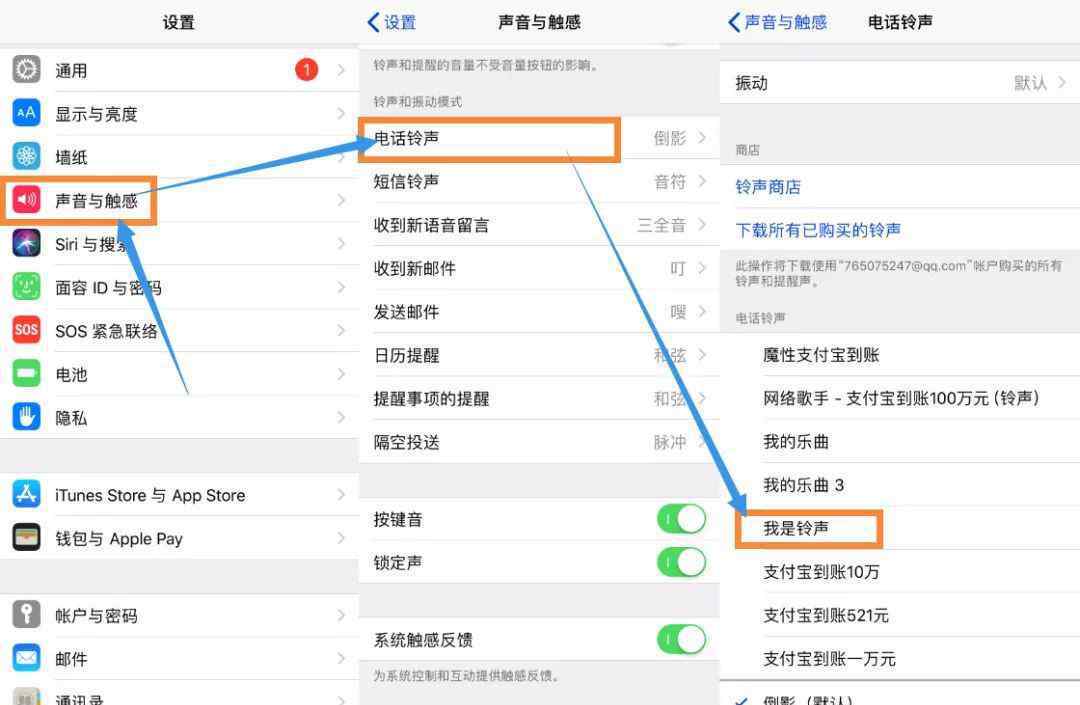Open 收到新语音留言 chevron showing 三全音
The width and height of the screenshot is (1080, 705).
pyautogui.click(x=702, y=224)
